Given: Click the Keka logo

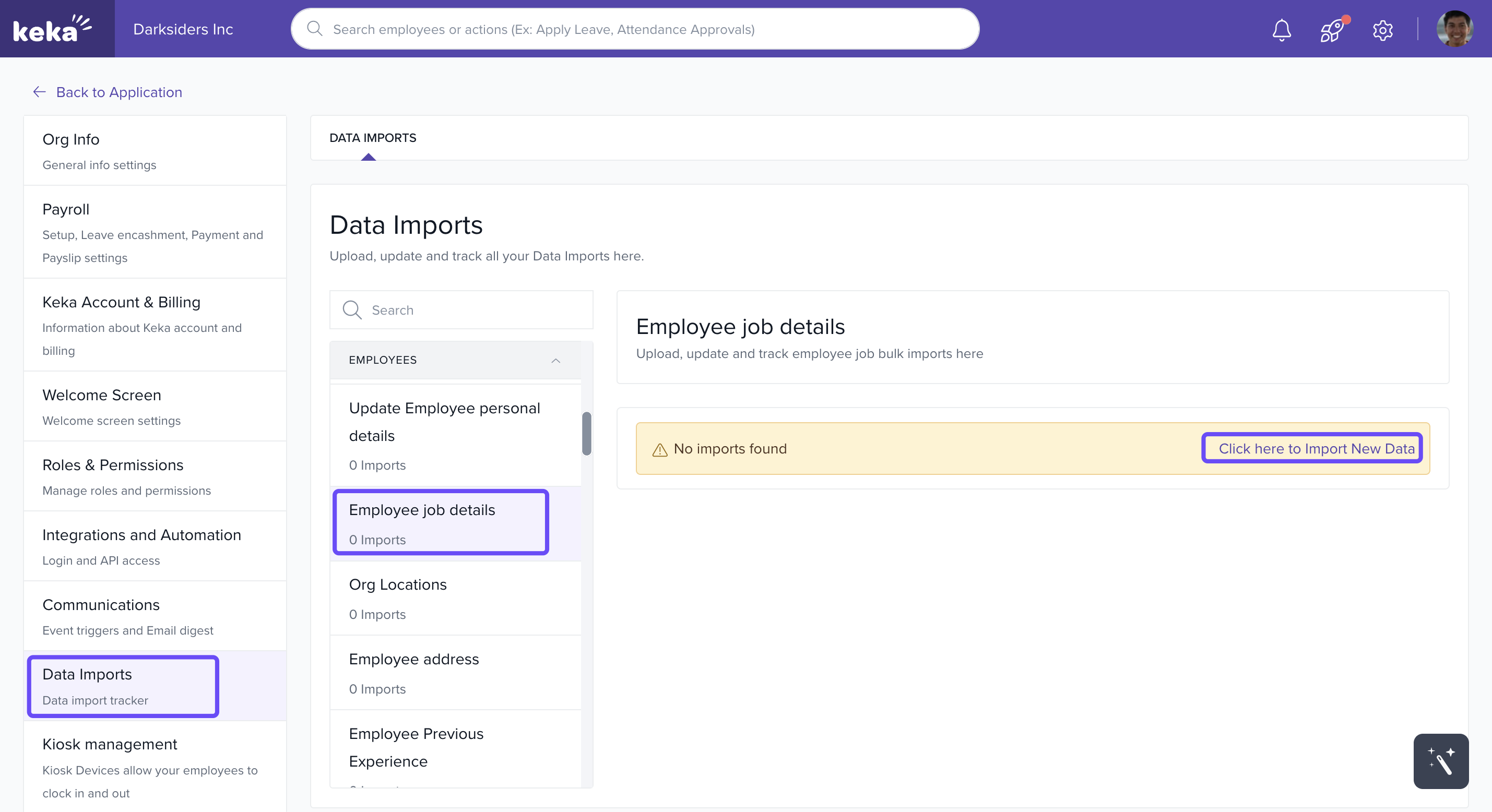Looking at the screenshot, I should (x=52, y=29).
